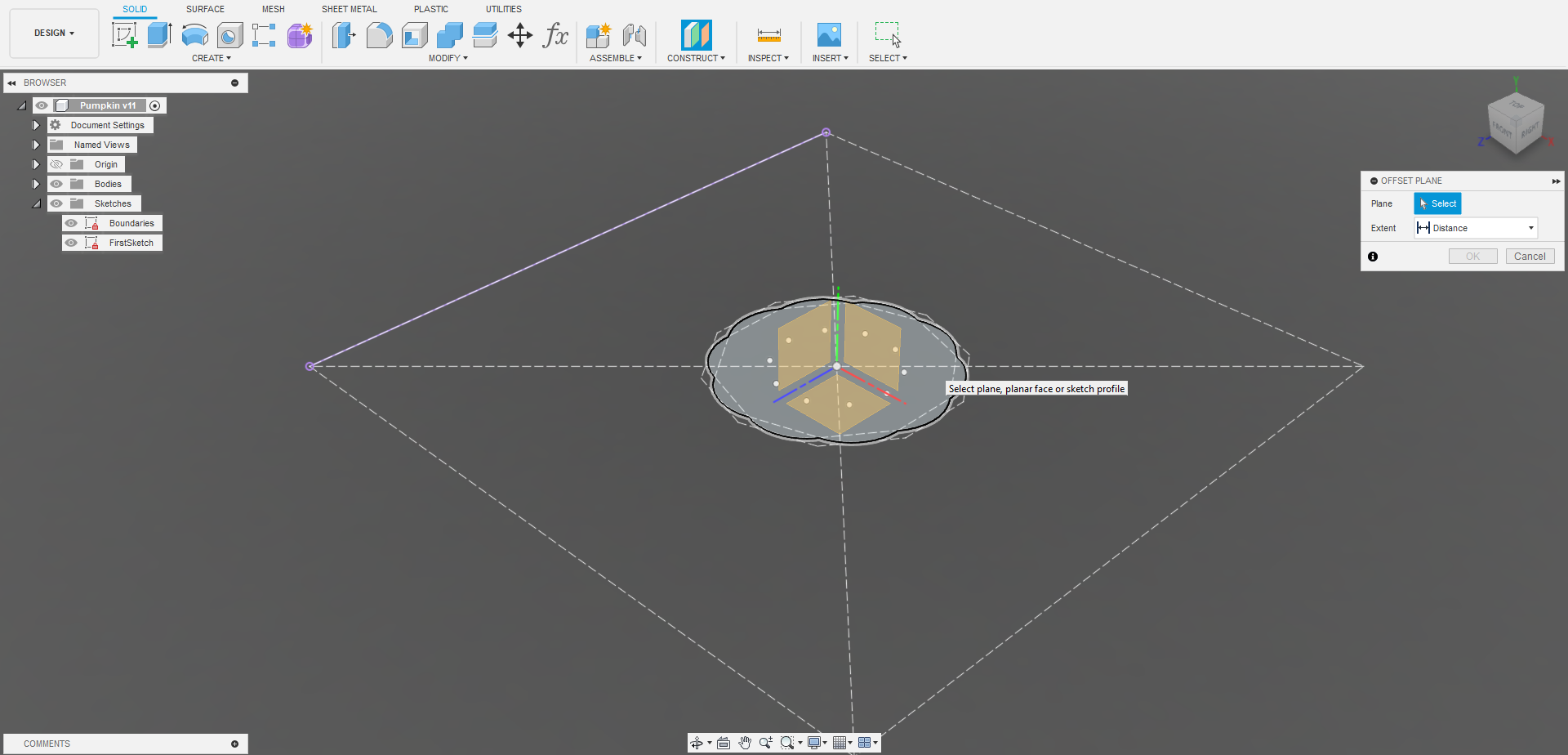This screenshot has height=755, width=1568.
Task: Click the info icon in Offset Plane dialog
Action: click(1373, 257)
